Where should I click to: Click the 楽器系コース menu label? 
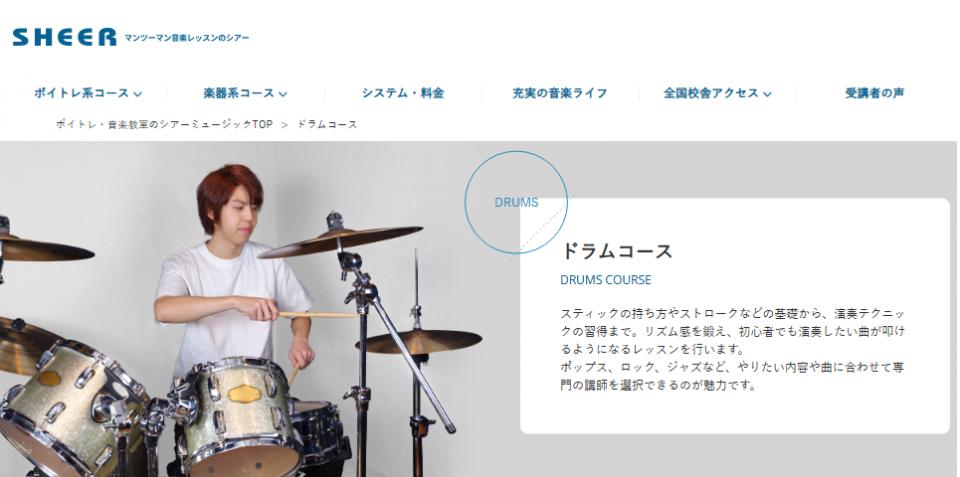click(239, 93)
